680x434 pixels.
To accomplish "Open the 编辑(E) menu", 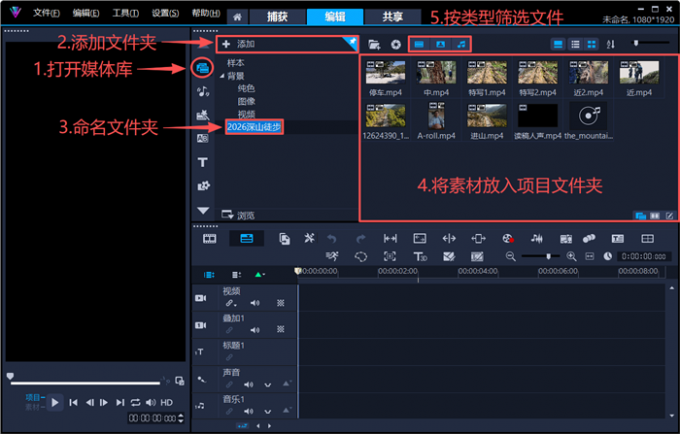I will 86,13.
